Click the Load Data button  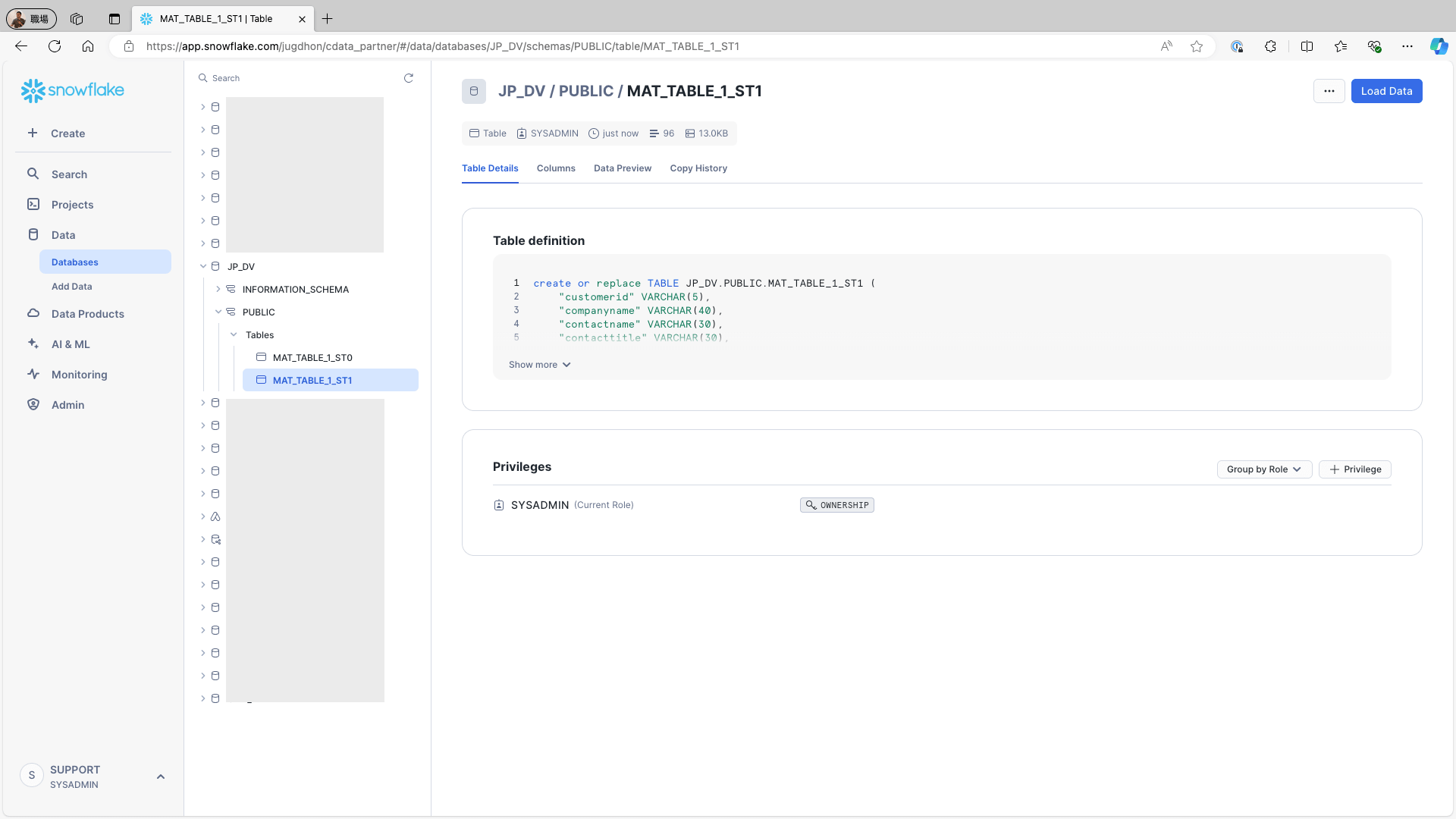click(1386, 91)
